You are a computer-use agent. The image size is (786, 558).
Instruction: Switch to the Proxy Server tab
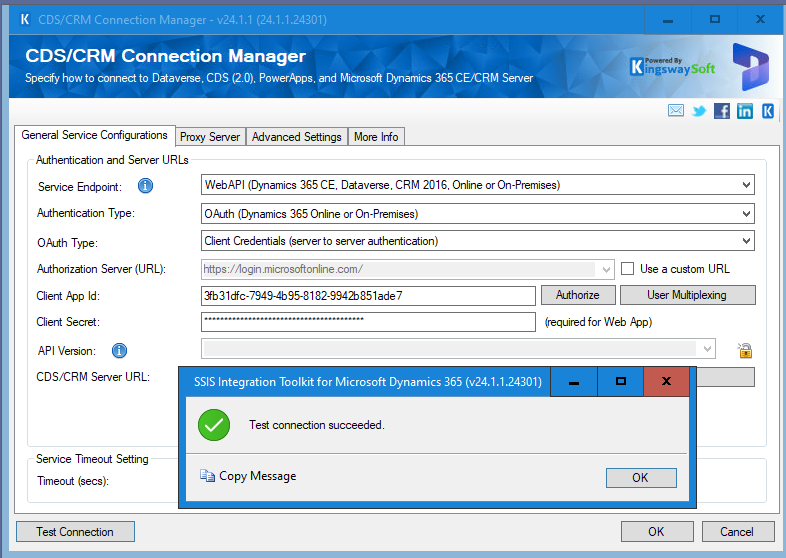click(x=209, y=137)
